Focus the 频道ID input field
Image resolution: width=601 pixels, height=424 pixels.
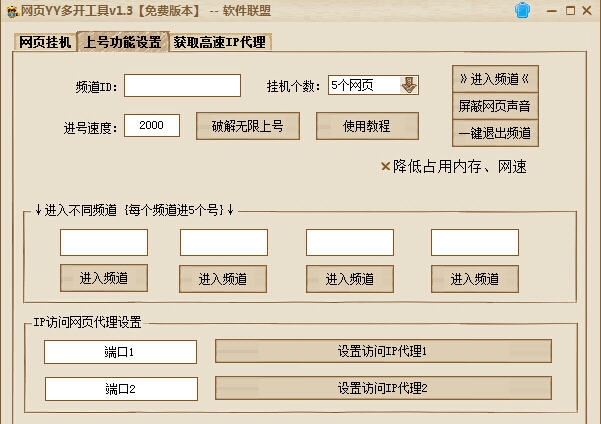click(182, 86)
